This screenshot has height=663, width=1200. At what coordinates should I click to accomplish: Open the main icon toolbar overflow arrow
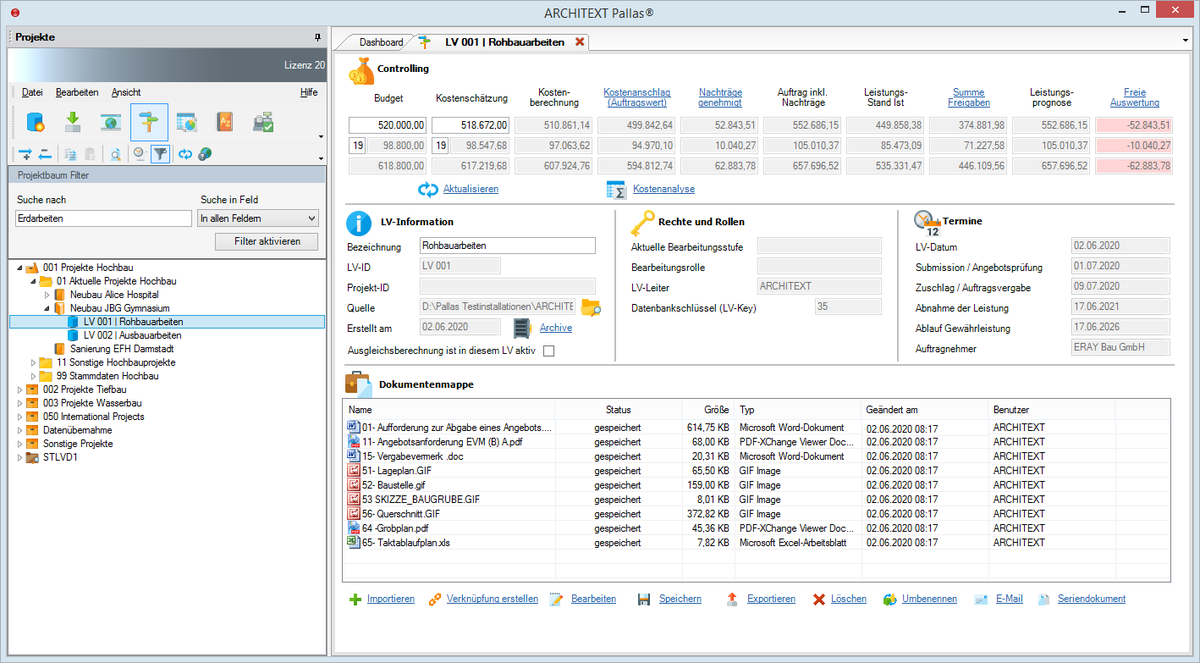click(320, 136)
